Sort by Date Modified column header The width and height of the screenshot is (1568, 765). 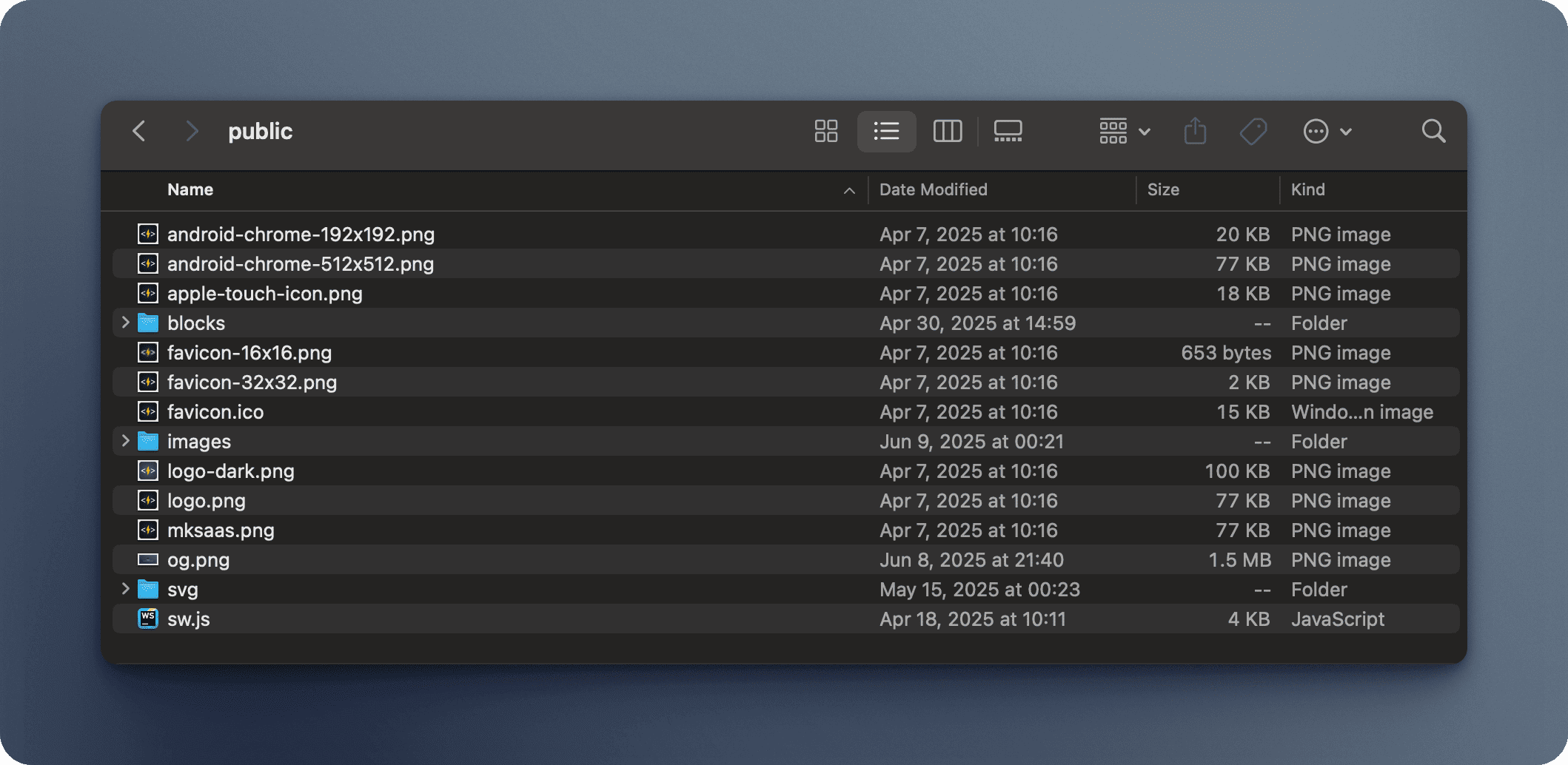point(933,189)
